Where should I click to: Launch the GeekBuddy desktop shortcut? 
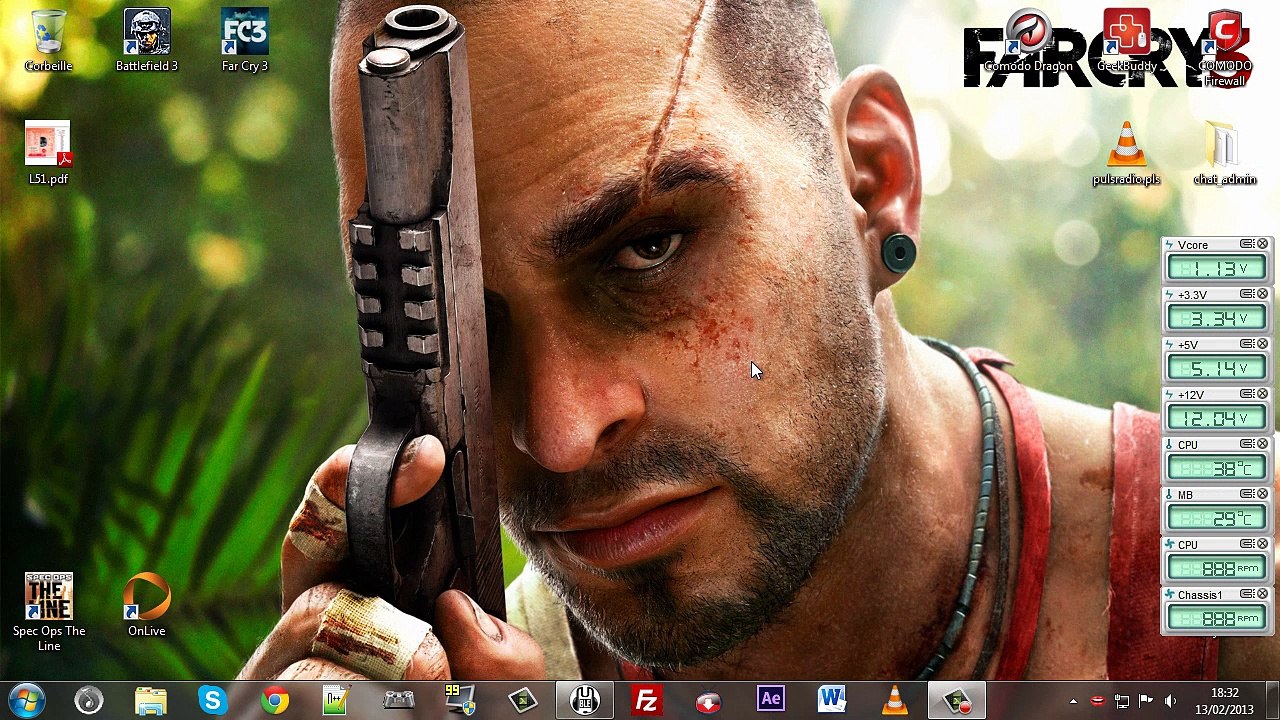tap(1127, 42)
